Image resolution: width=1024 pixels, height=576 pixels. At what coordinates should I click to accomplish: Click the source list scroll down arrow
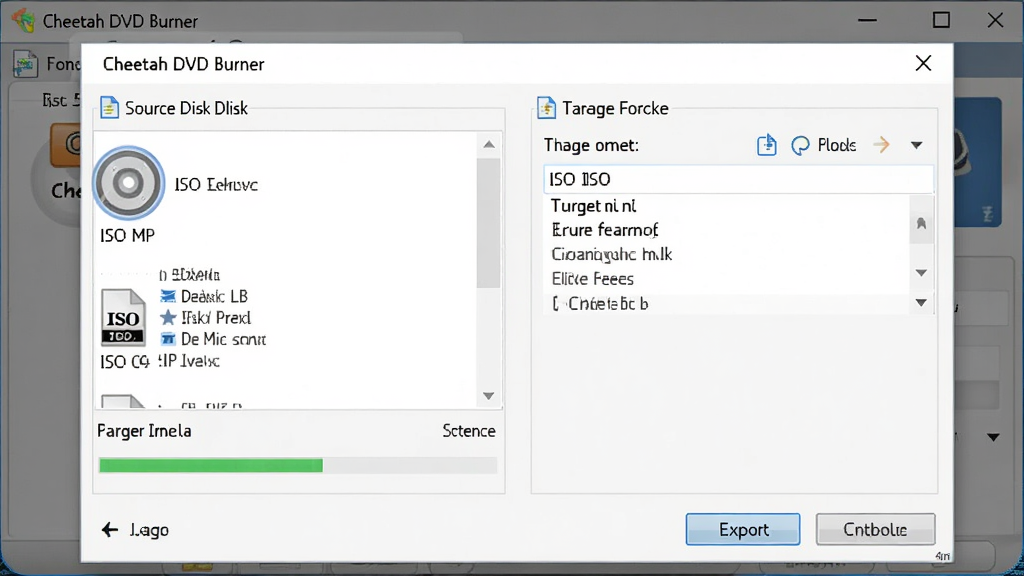pyautogui.click(x=488, y=396)
